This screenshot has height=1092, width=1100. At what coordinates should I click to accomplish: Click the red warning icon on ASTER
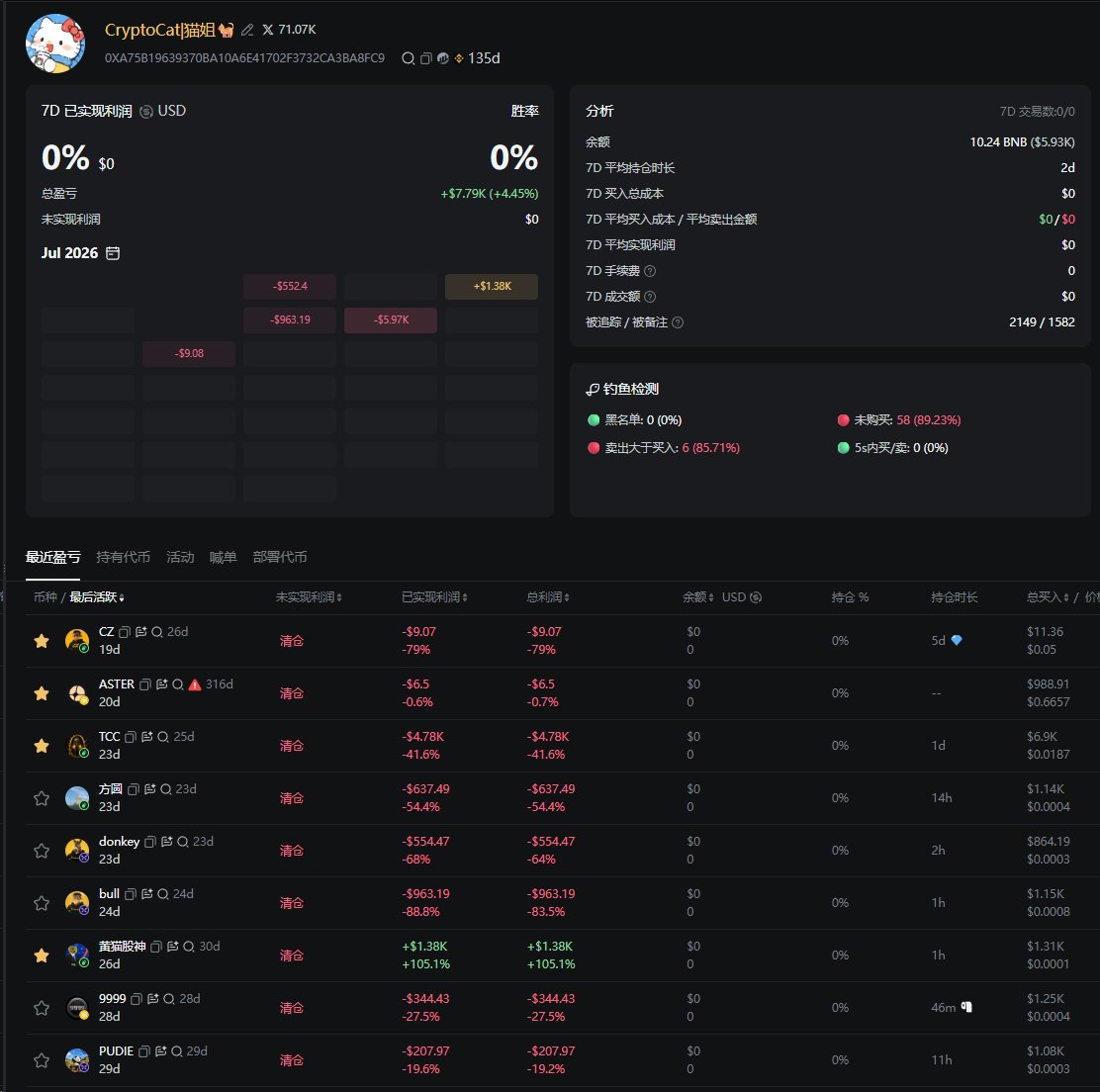195,684
